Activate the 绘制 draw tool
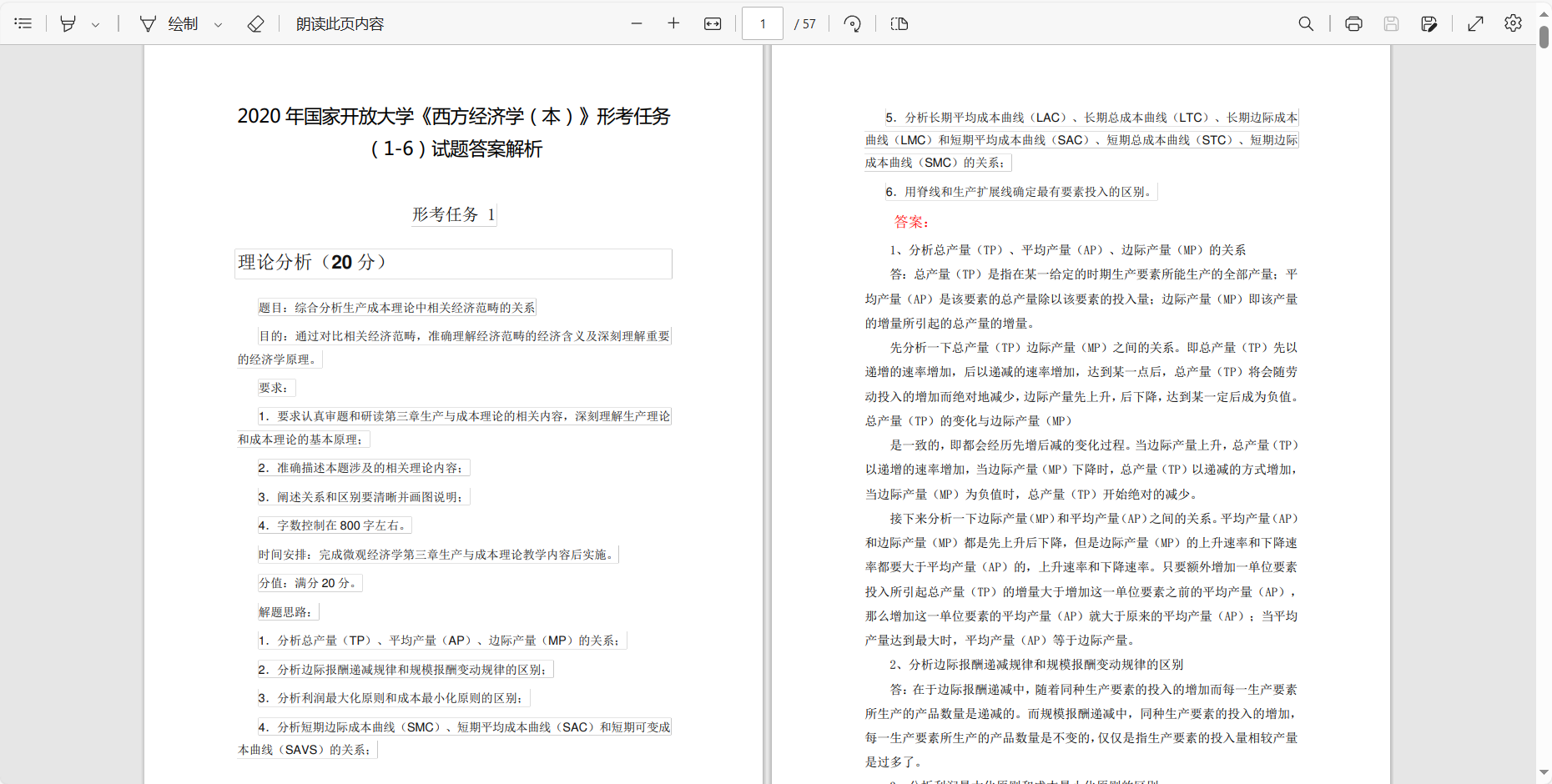 169,23
